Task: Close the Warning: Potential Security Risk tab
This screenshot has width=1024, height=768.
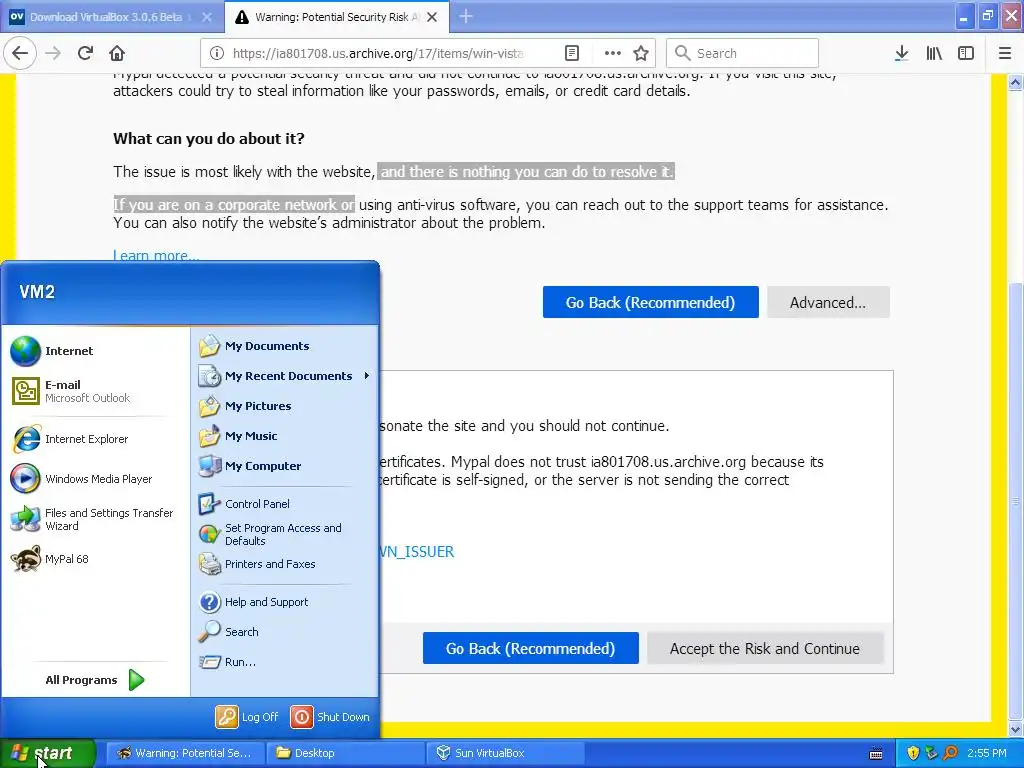Action: 432,17
